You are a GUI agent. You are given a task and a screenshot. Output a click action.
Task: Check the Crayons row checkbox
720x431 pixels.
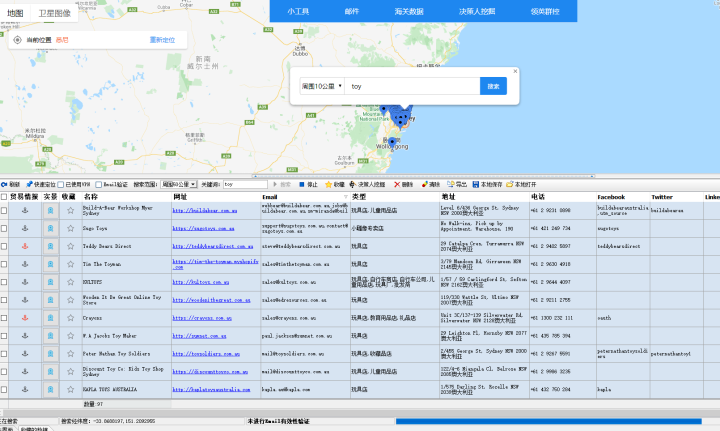4,318
